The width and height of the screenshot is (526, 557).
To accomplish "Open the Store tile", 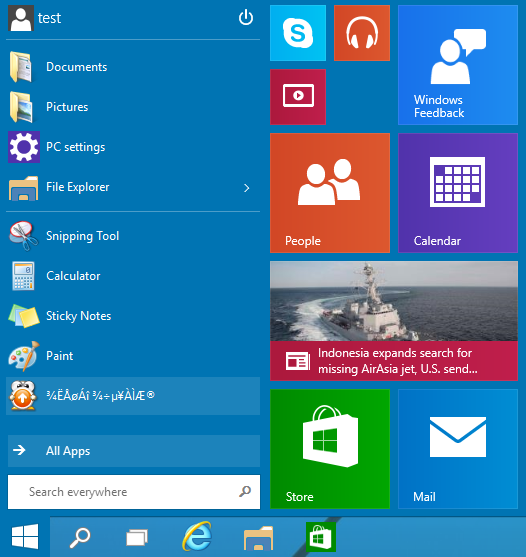I will coord(330,449).
